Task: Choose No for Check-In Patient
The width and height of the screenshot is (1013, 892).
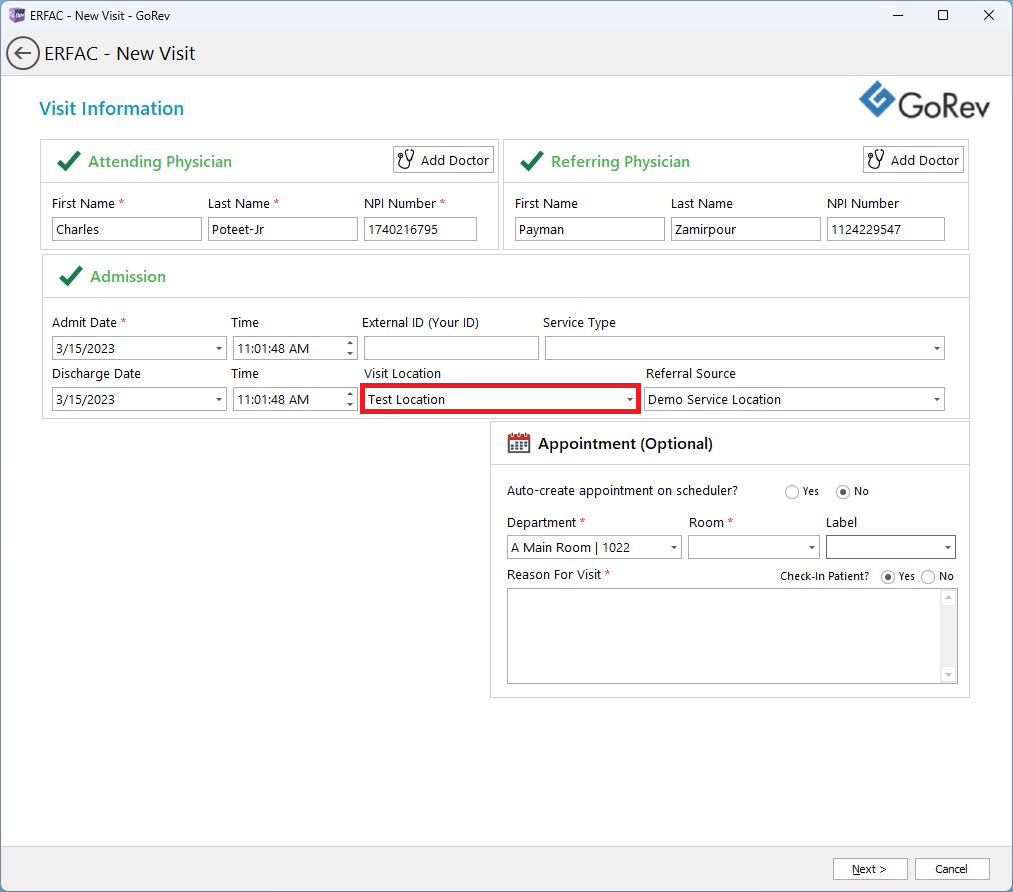Action: pyautogui.click(x=928, y=577)
